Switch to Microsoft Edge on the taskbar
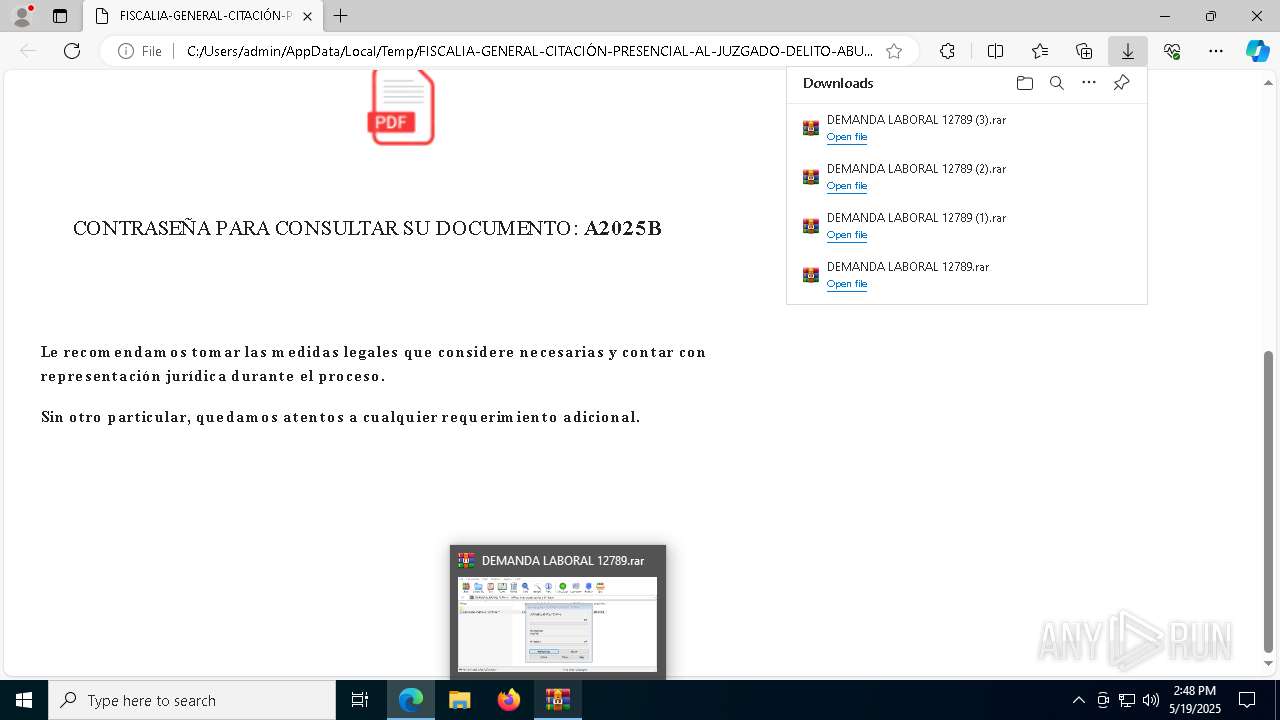This screenshot has height=720, width=1280. [x=411, y=700]
